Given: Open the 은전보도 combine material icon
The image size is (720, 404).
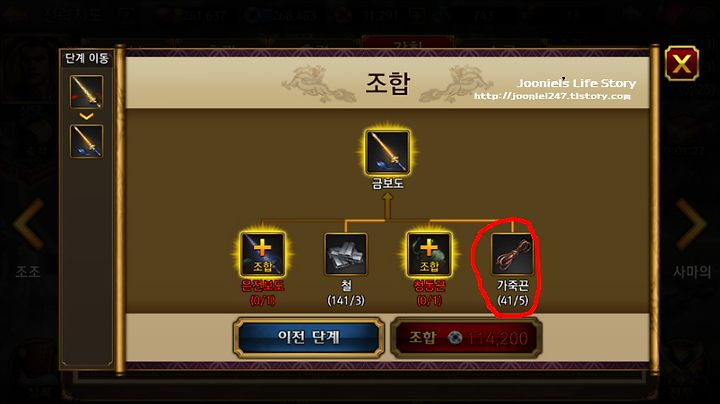Looking at the screenshot, I should tap(263, 254).
